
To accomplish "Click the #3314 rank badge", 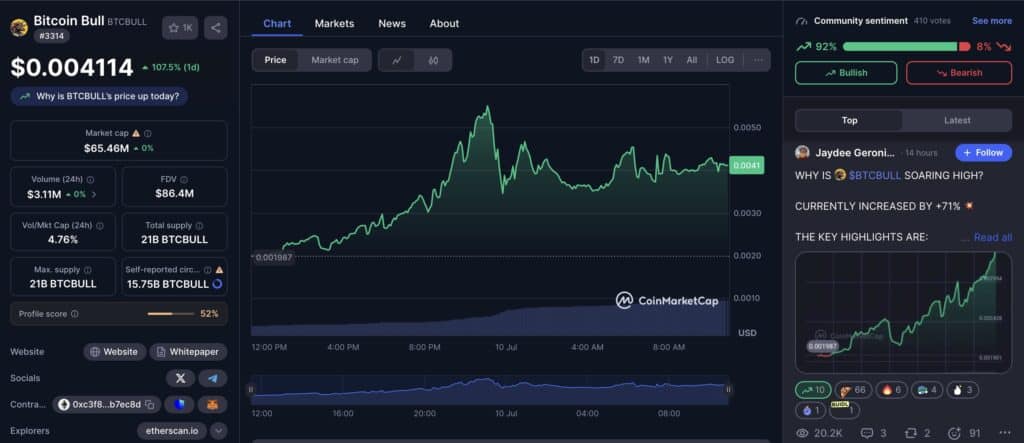I will pyautogui.click(x=51, y=36).
